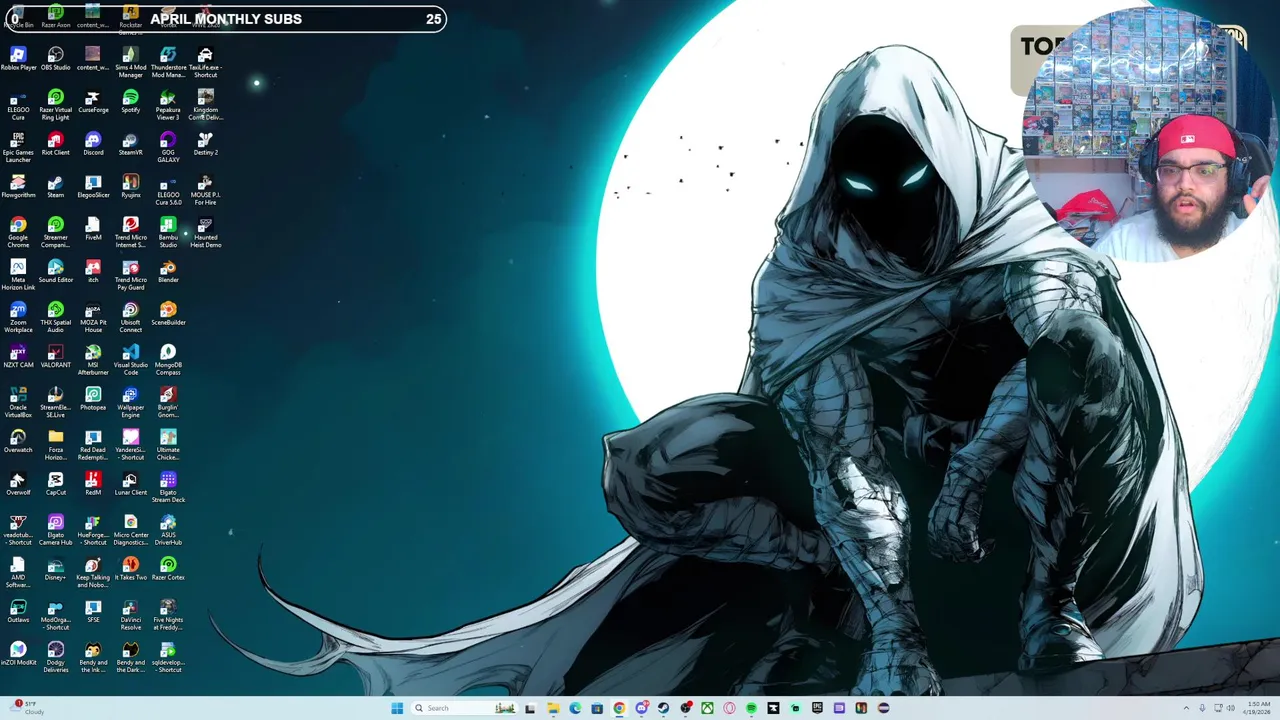Open the Zoom Workplace shortcut
This screenshot has height=720, width=1280.
pos(18,317)
